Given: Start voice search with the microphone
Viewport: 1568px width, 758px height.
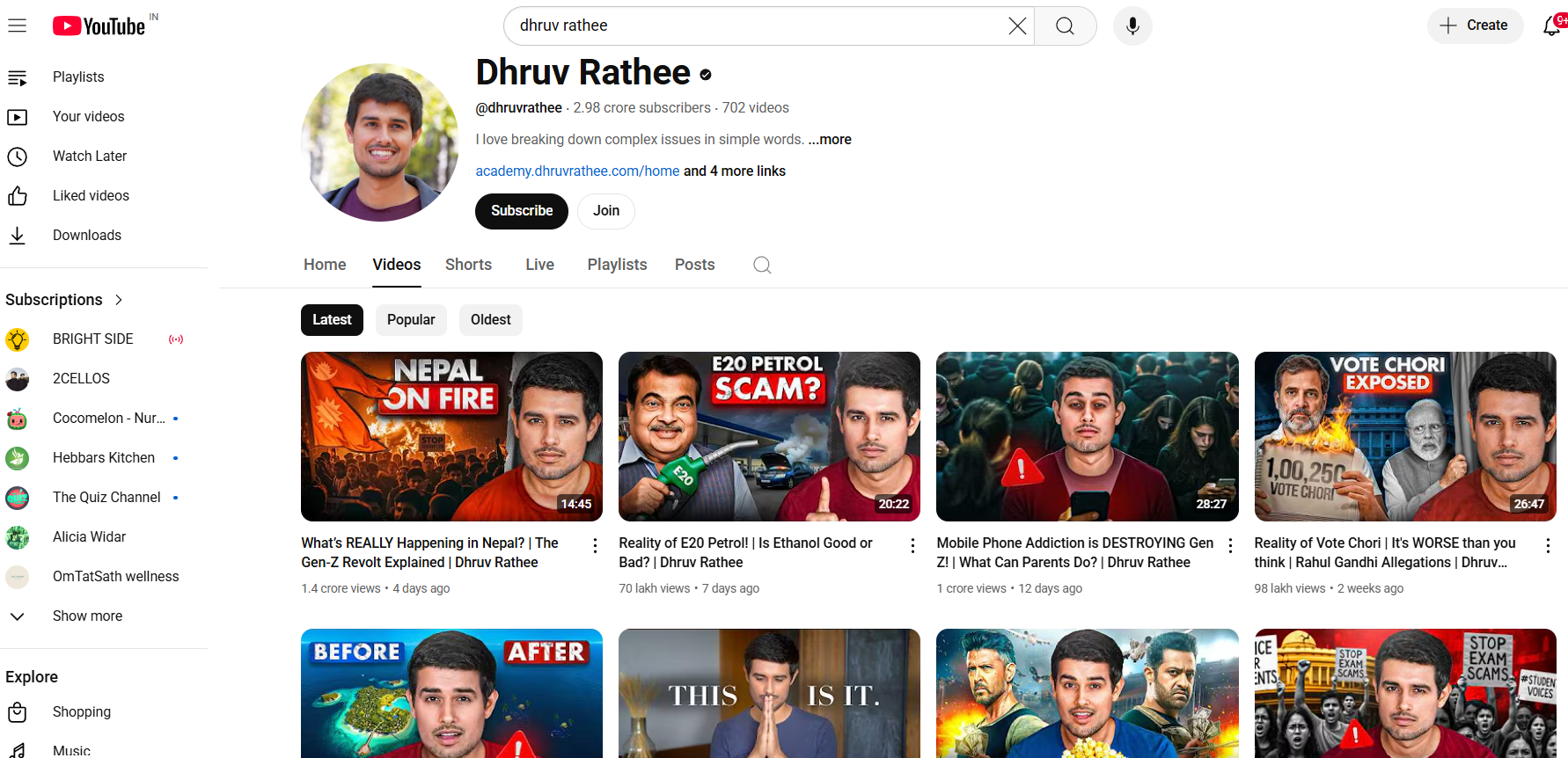Looking at the screenshot, I should [x=1132, y=26].
